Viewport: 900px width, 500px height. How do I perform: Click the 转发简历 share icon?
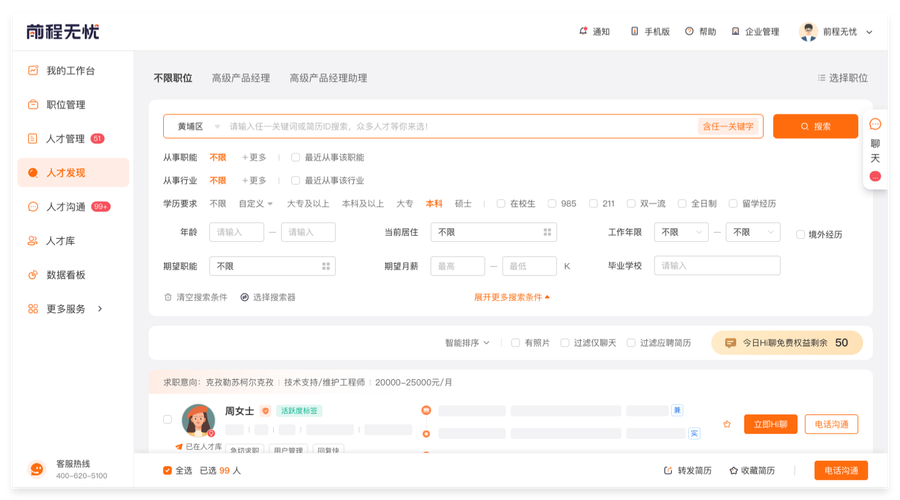pyautogui.click(x=668, y=471)
